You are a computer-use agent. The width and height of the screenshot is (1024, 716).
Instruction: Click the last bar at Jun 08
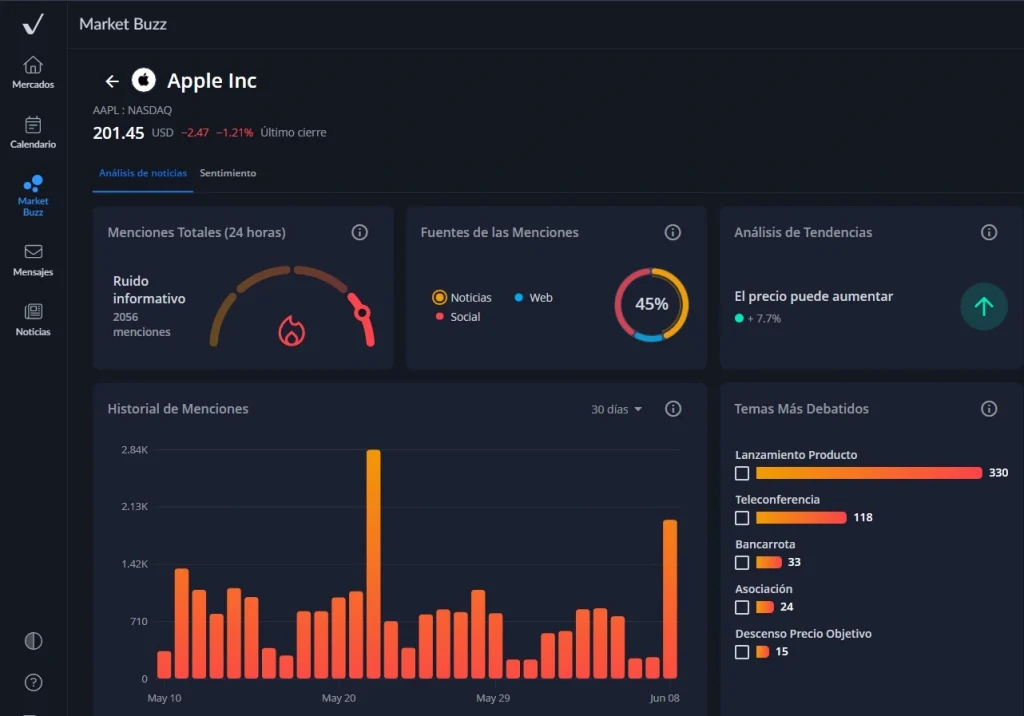click(x=670, y=599)
